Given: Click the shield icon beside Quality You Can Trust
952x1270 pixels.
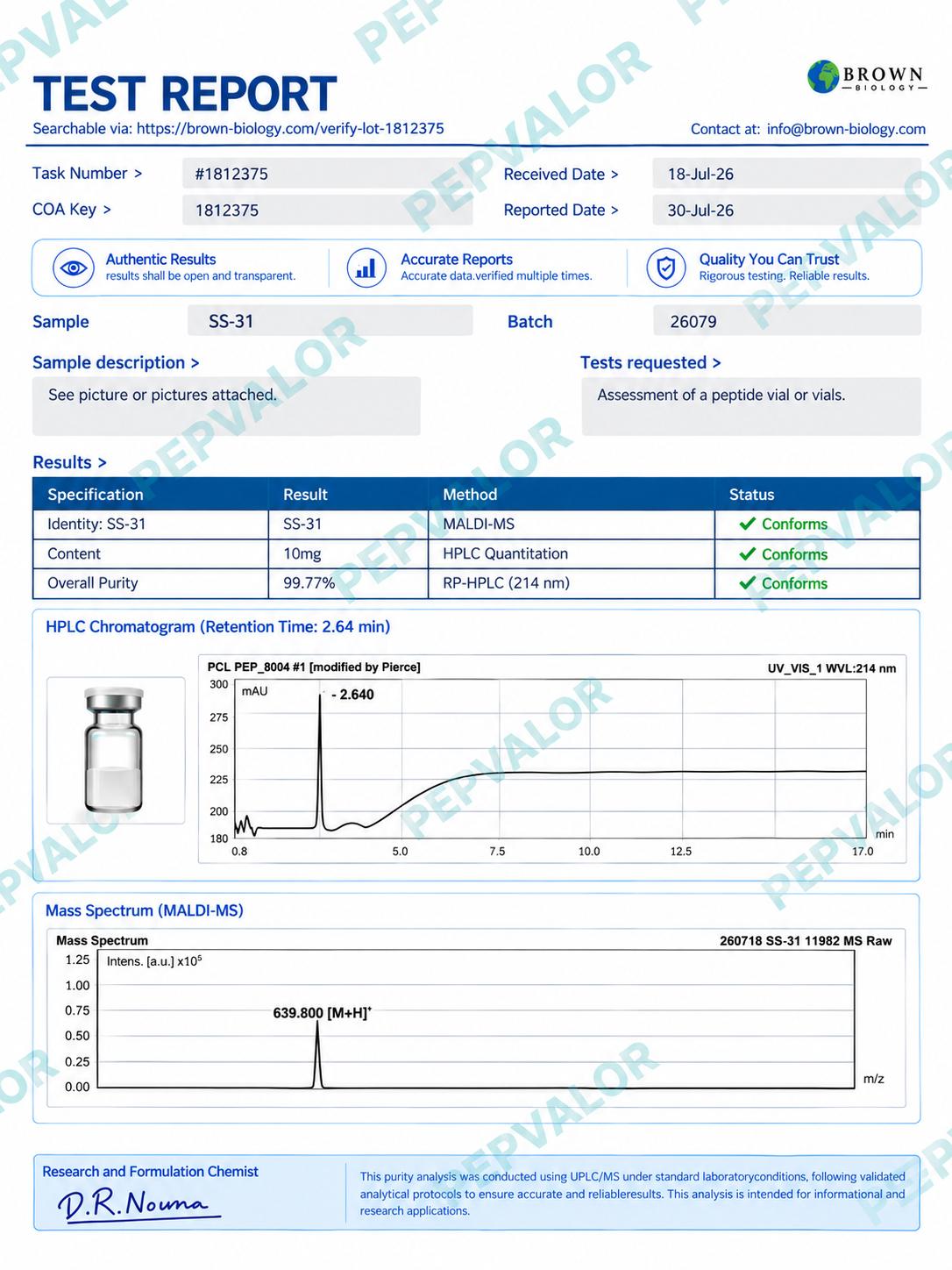Looking at the screenshot, I should pos(666,268).
